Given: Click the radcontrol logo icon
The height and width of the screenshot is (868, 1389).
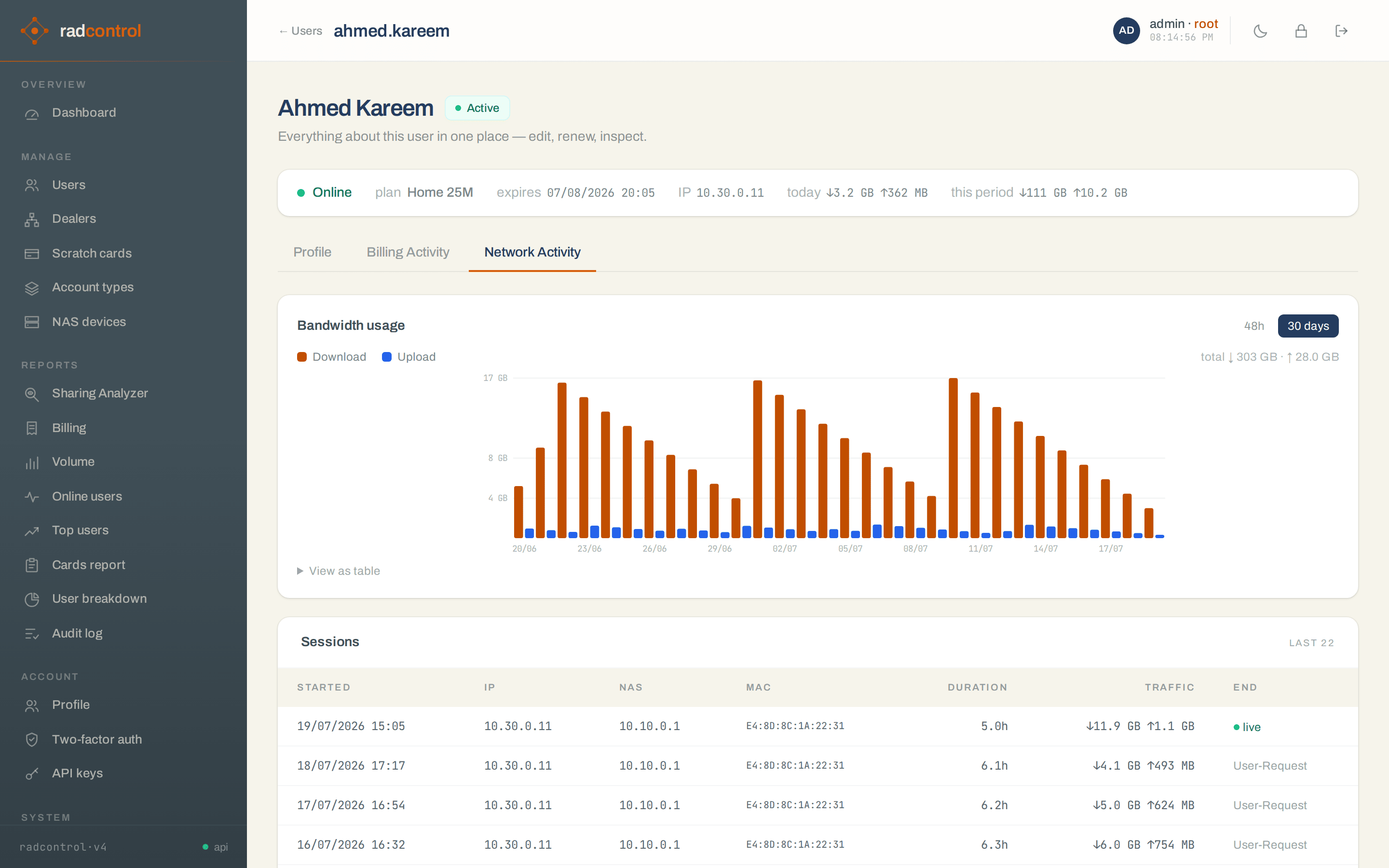Looking at the screenshot, I should coord(34,30).
